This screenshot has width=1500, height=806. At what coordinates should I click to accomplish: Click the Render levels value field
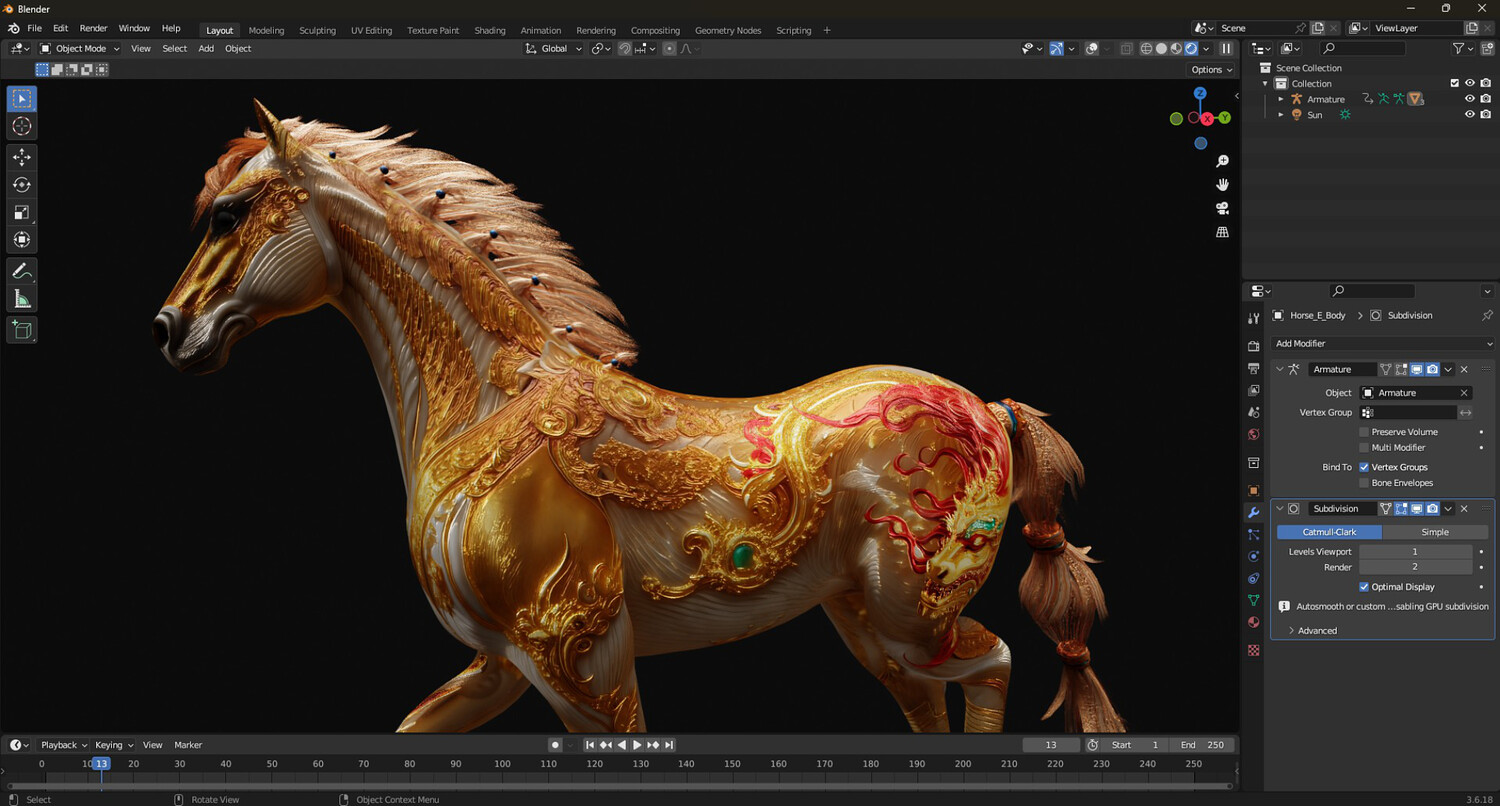click(x=1415, y=567)
